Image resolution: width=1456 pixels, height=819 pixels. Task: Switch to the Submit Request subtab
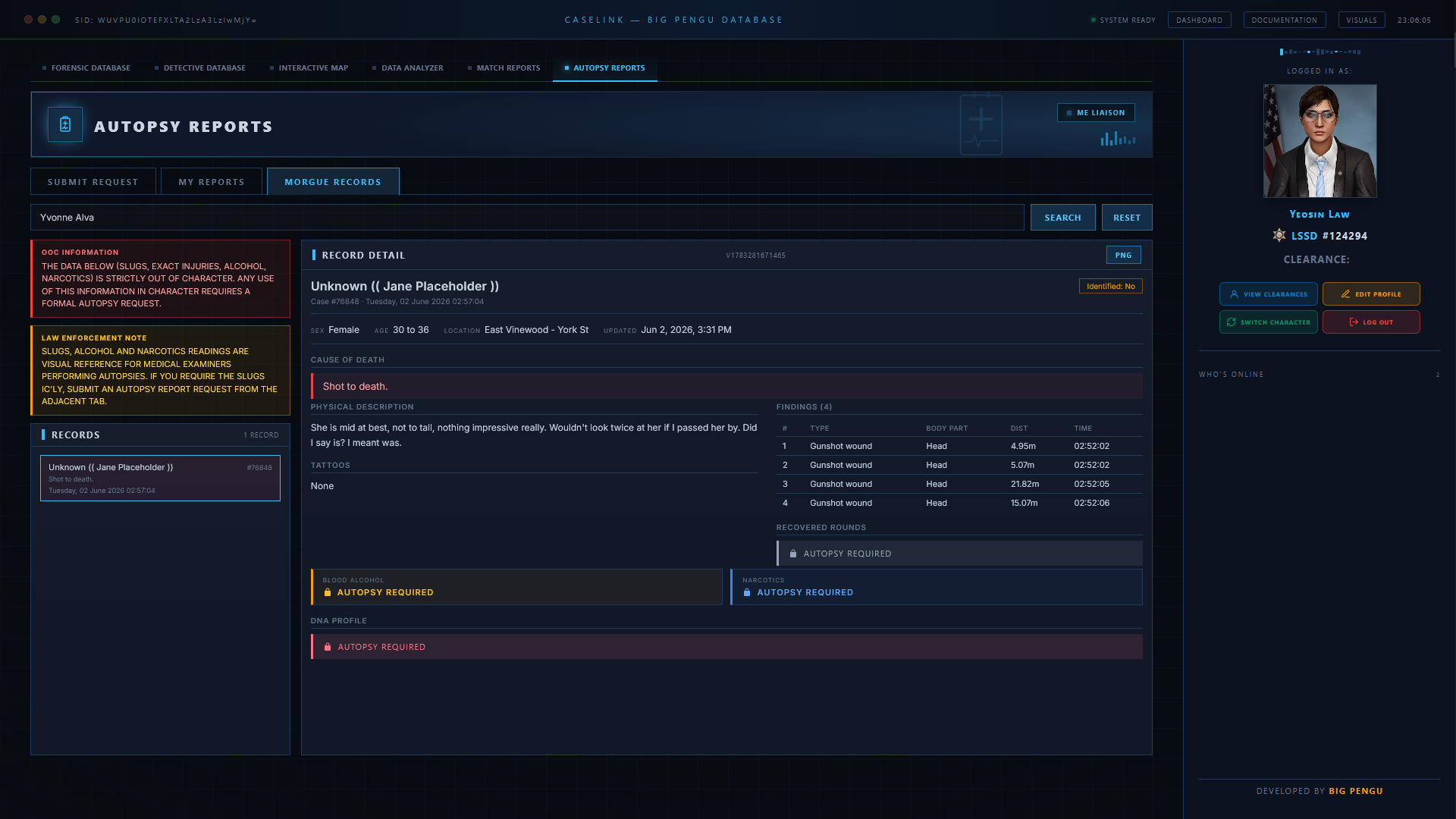[x=93, y=182]
